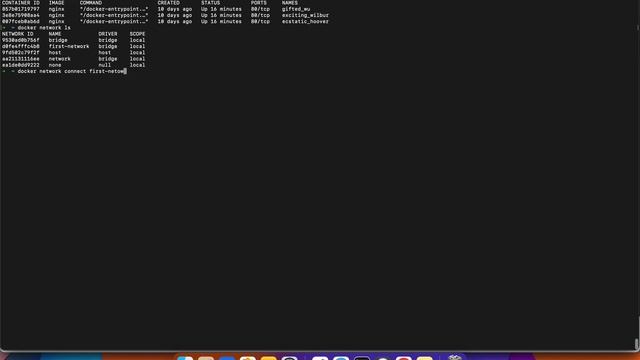
Task: Click the STATUS column header
Action: click(210, 3)
